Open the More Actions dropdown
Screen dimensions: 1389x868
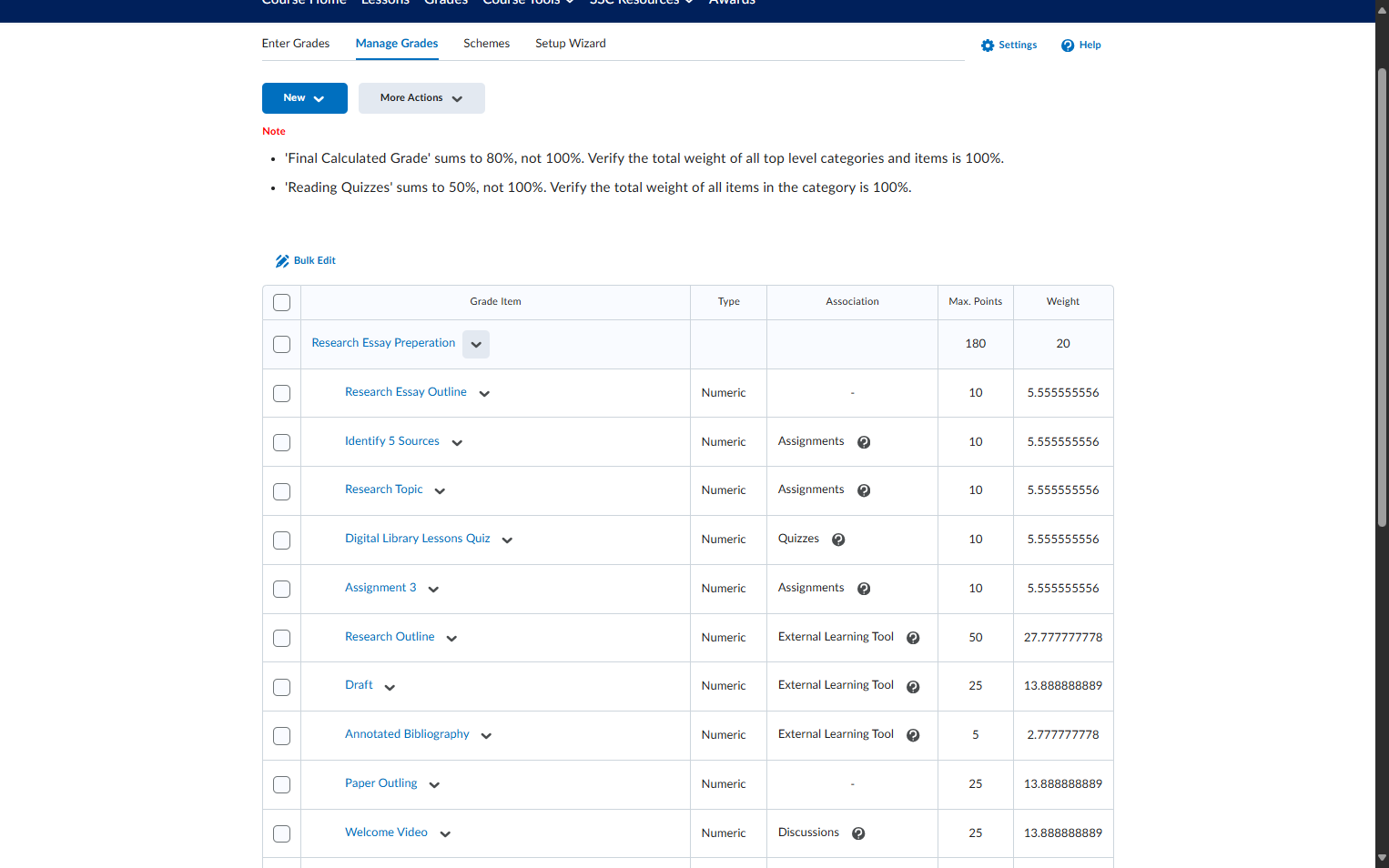[421, 98]
